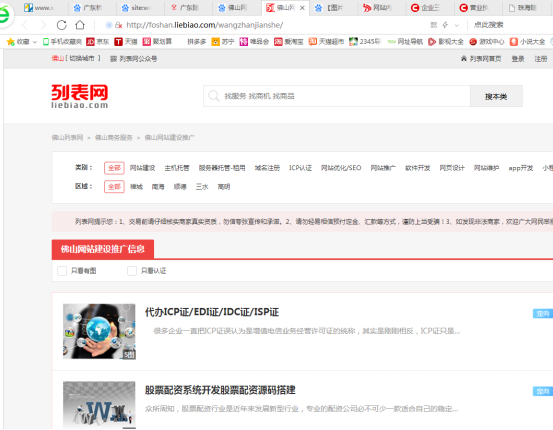Open the globe thumbnail of ICP listing
Viewport: 553px width, 430px height.
click(x=99, y=331)
